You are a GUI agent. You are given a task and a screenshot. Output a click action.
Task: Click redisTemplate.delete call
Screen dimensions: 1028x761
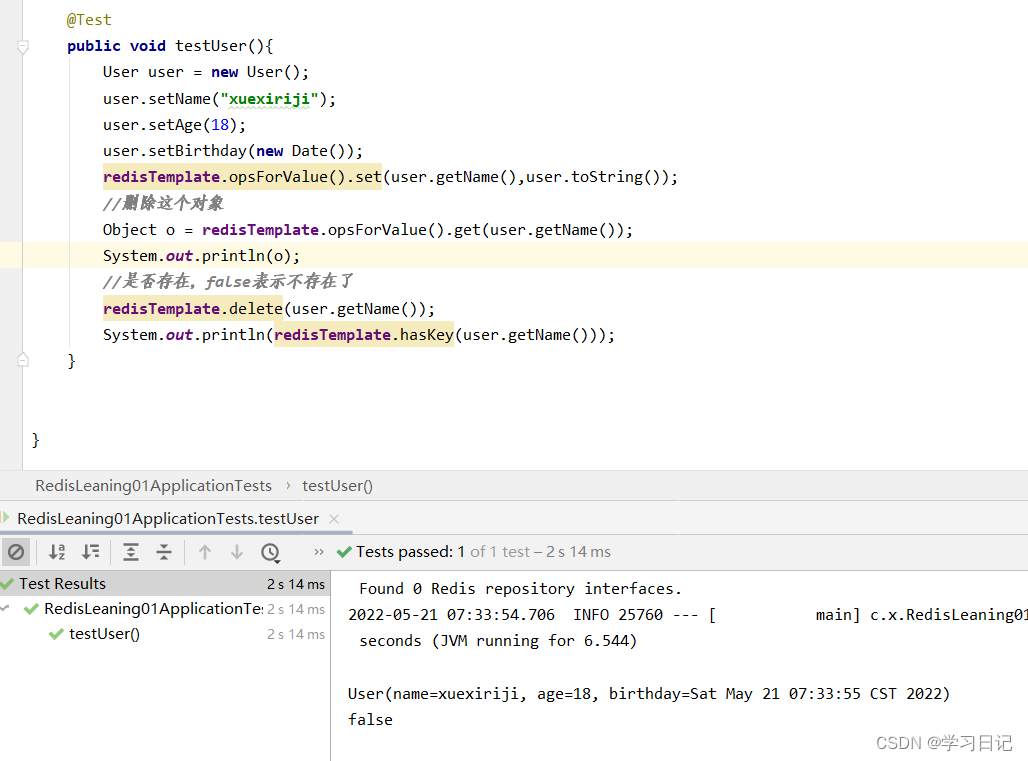point(193,309)
